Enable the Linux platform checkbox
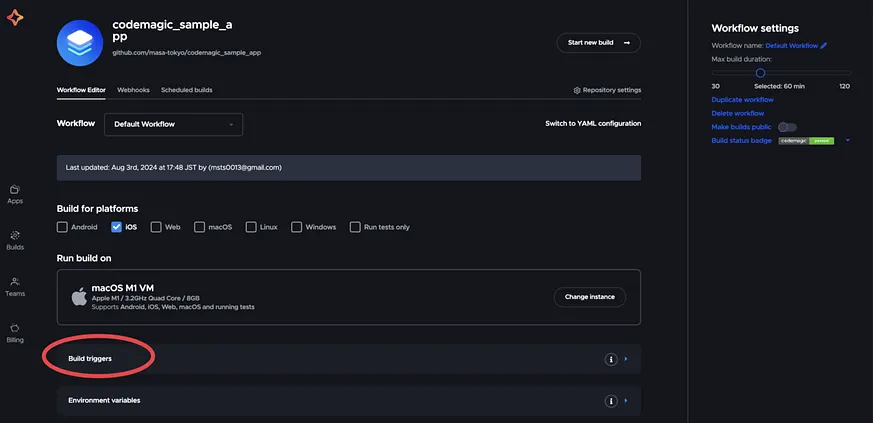 [251, 227]
